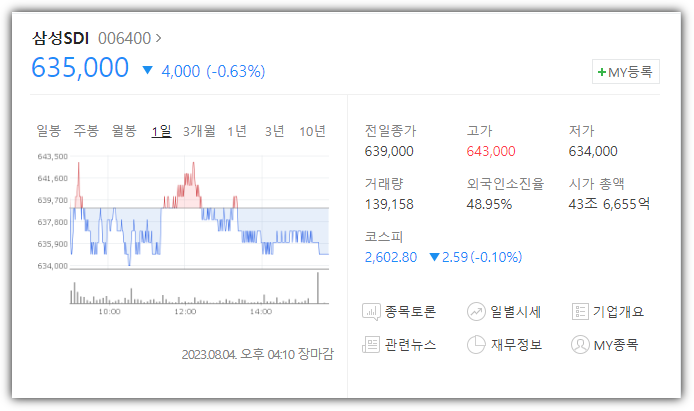Open the 일별시세 trend chart icon
Viewport: 694px width, 411px height.
[x=476, y=311]
